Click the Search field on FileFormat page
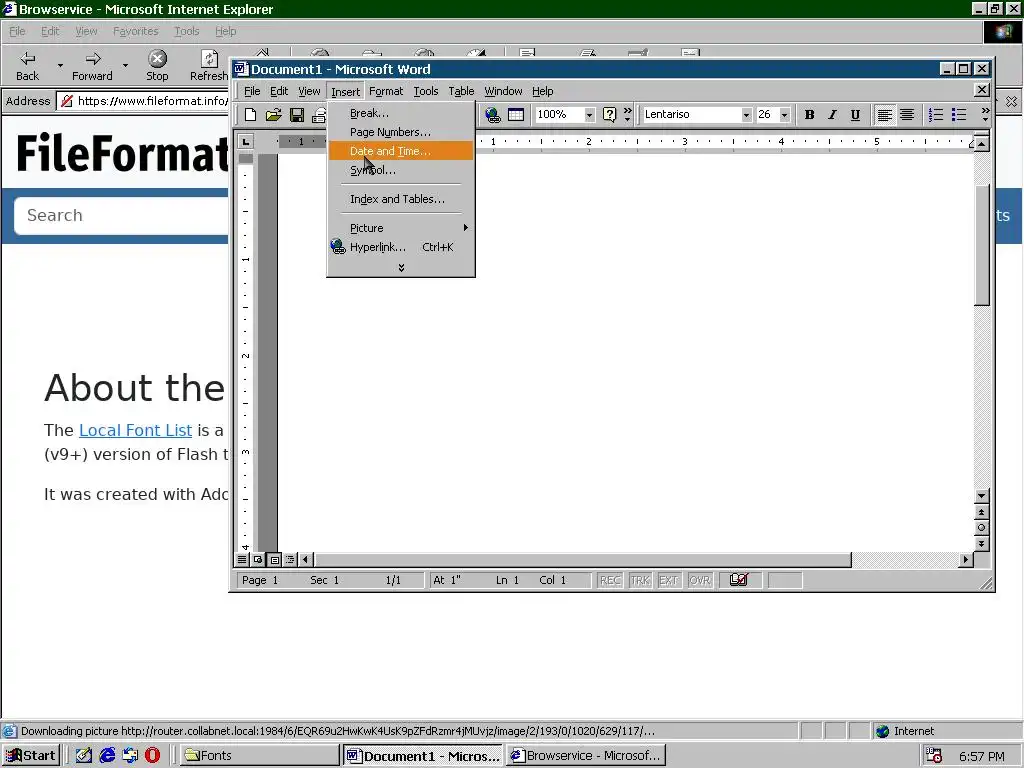Screen dimensions: 1024x768 tap(121, 216)
